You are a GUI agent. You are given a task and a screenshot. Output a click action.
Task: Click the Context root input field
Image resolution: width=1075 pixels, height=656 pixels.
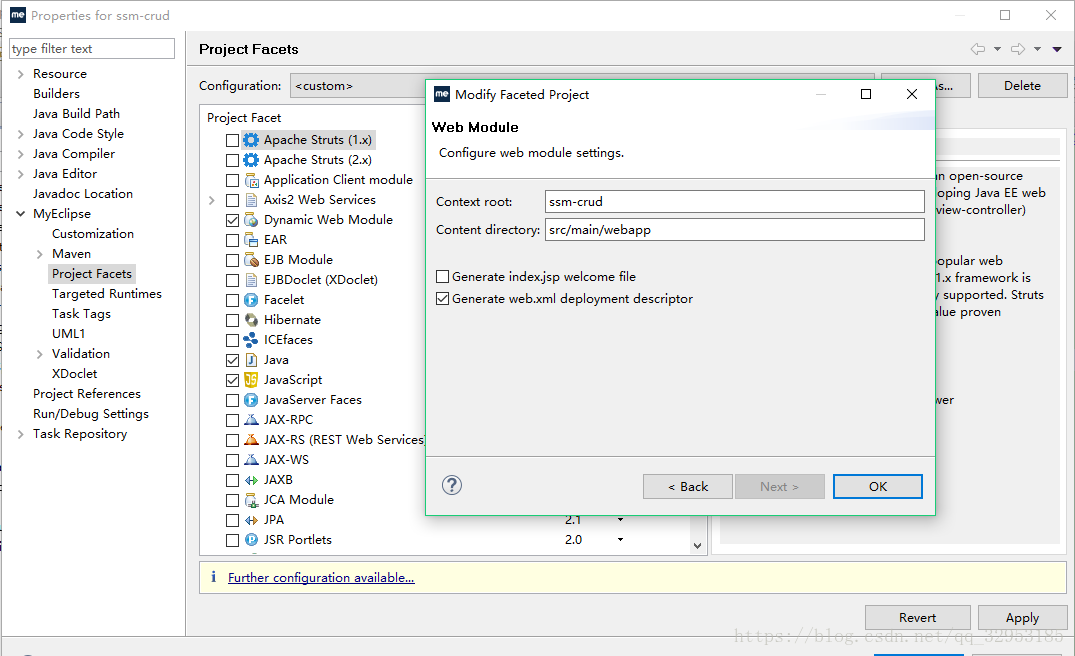tap(734, 202)
